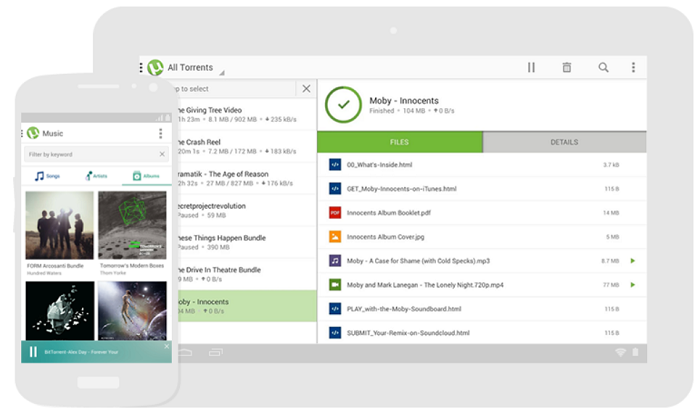Open Innocents Album Cover.jpg file name
700x417 pixels.
[x=386, y=237]
